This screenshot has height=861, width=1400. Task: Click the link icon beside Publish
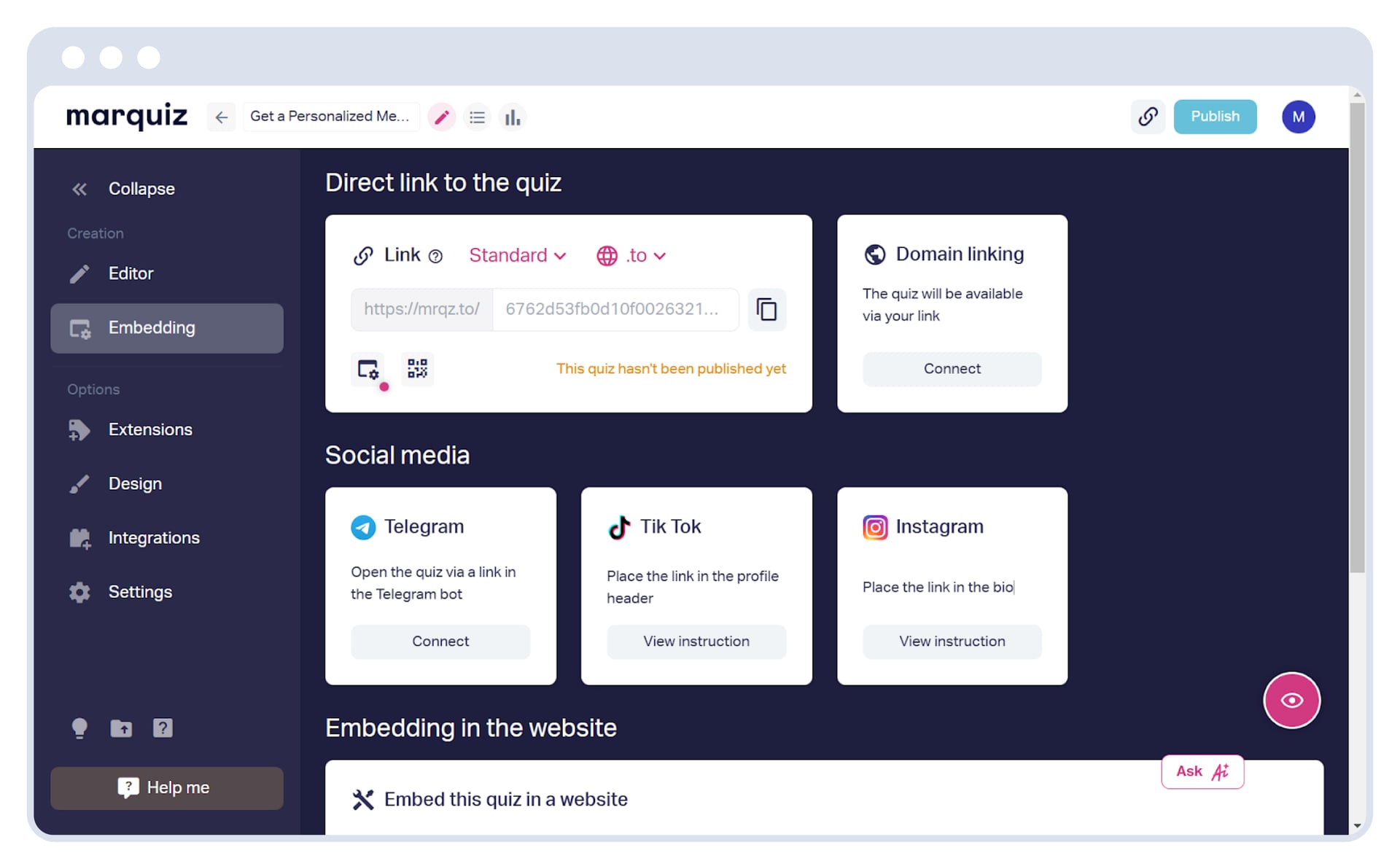pos(1148,117)
